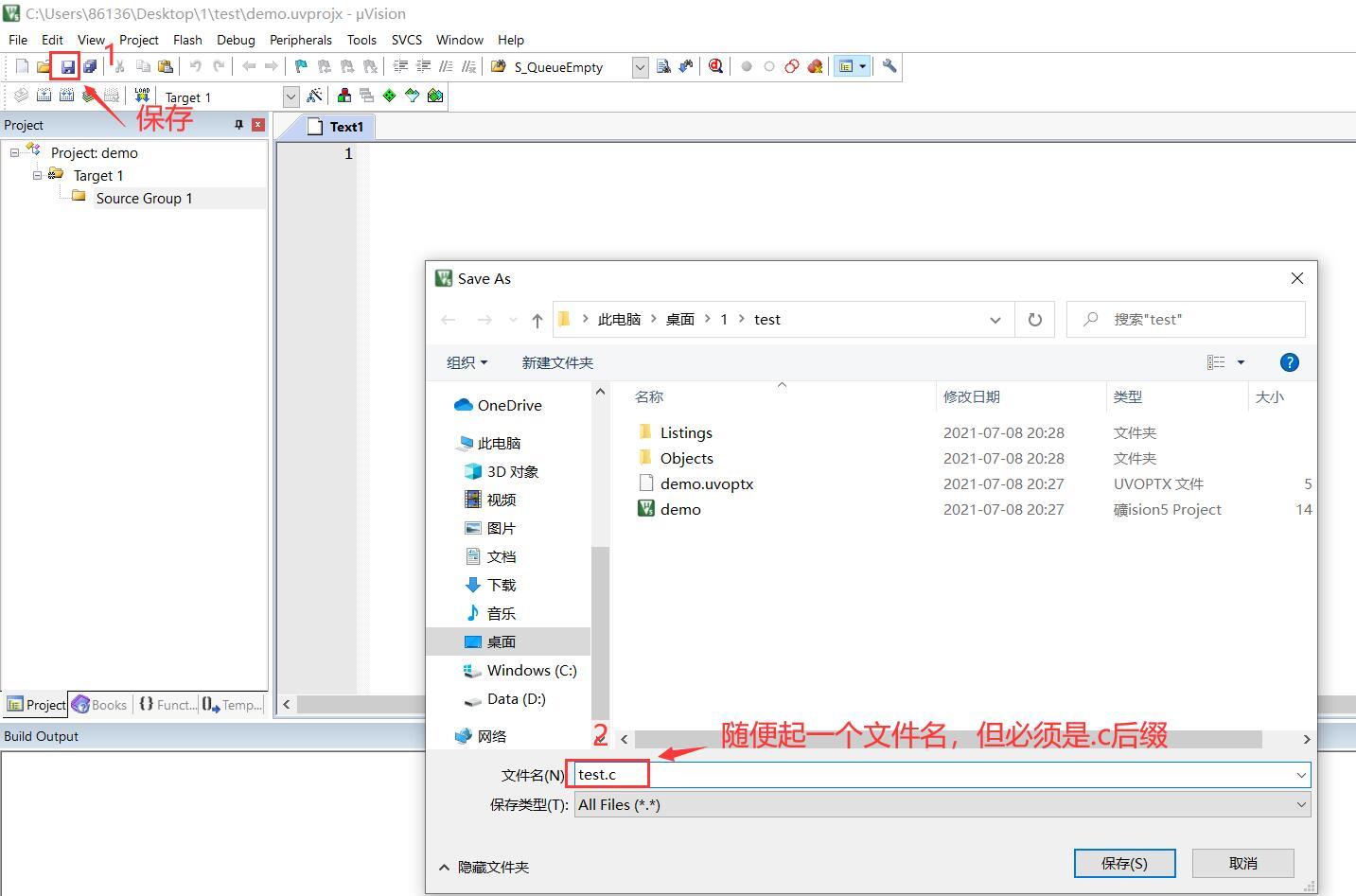The width and height of the screenshot is (1356, 896).
Task: Click the Indent selected text icon
Action: pyautogui.click(x=400, y=66)
